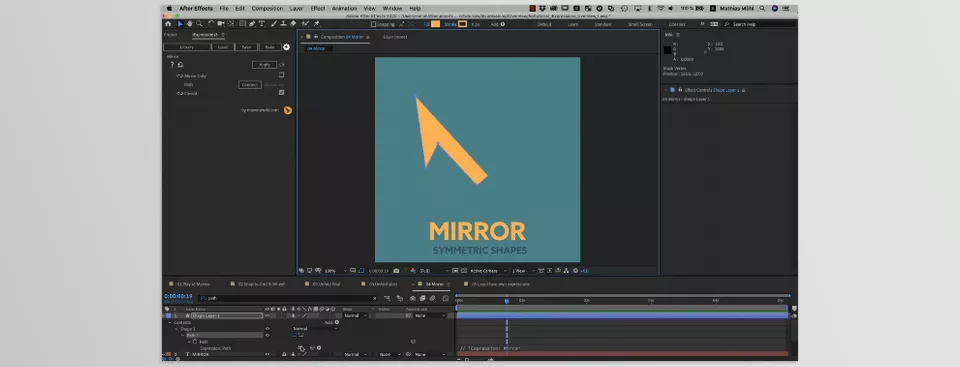Select the Pan Behind anchor point tool
The image size is (960, 367).
coord(230,24)
